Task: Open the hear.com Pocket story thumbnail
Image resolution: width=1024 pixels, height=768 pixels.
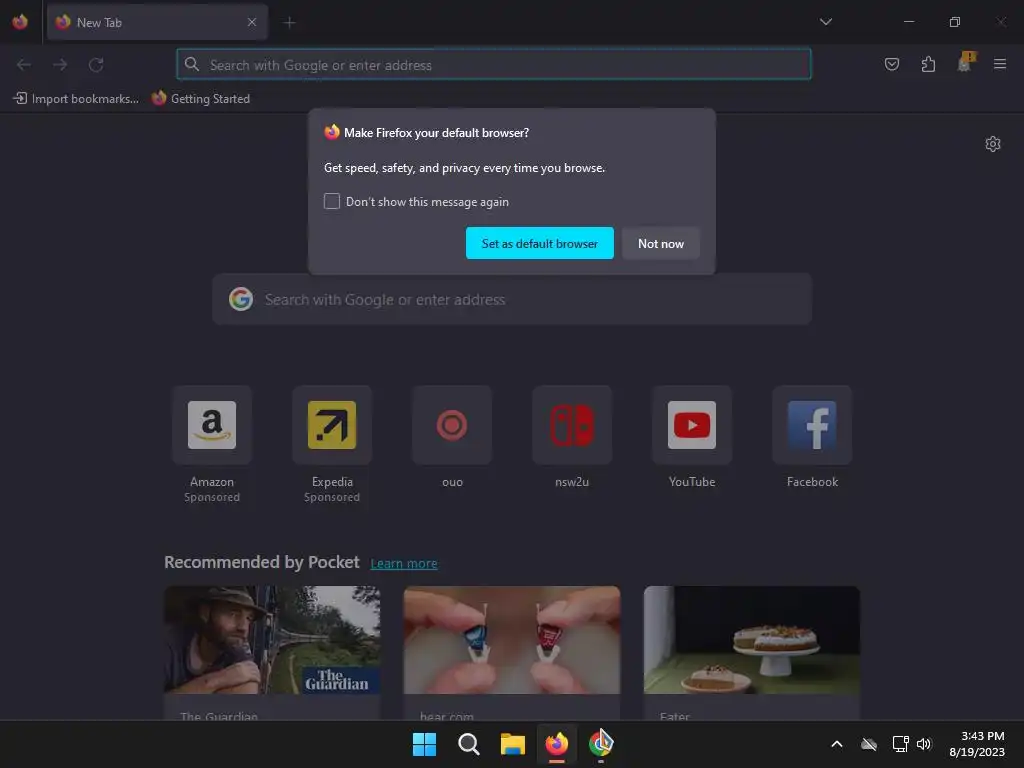Action: coord(512,640)
